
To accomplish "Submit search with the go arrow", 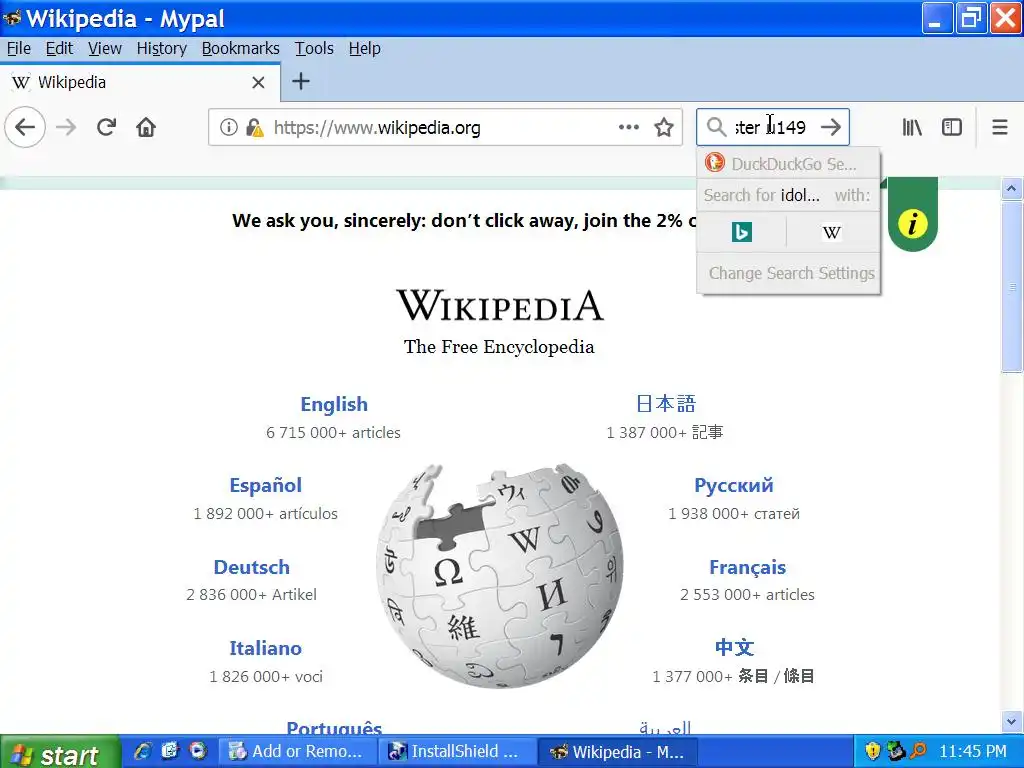I will coord(831,127).
